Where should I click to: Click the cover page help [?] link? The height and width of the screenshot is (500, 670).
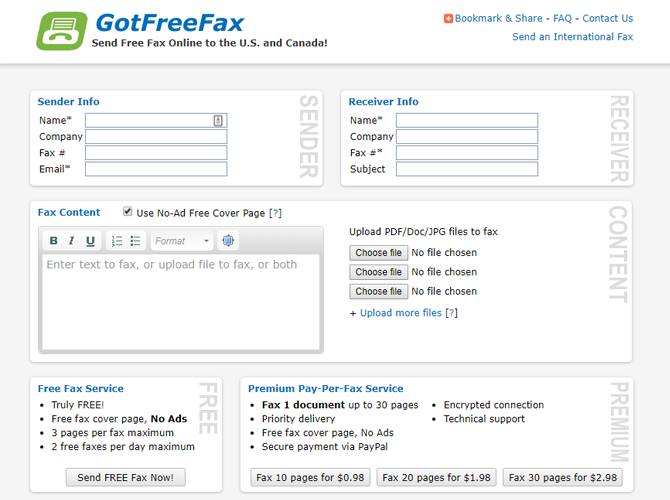tap(276, 213)
